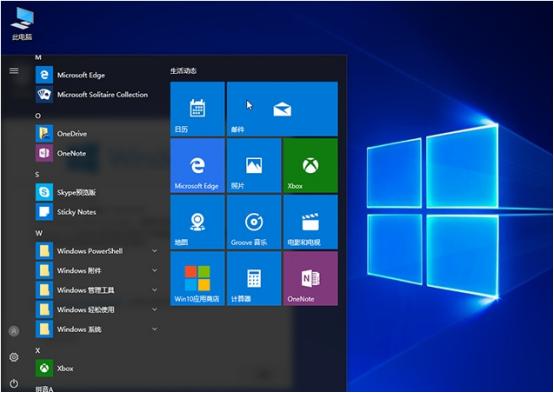Click the Skype预览版 icon
Viewport: 554px width, 393px height.
(x=44, y=192)
